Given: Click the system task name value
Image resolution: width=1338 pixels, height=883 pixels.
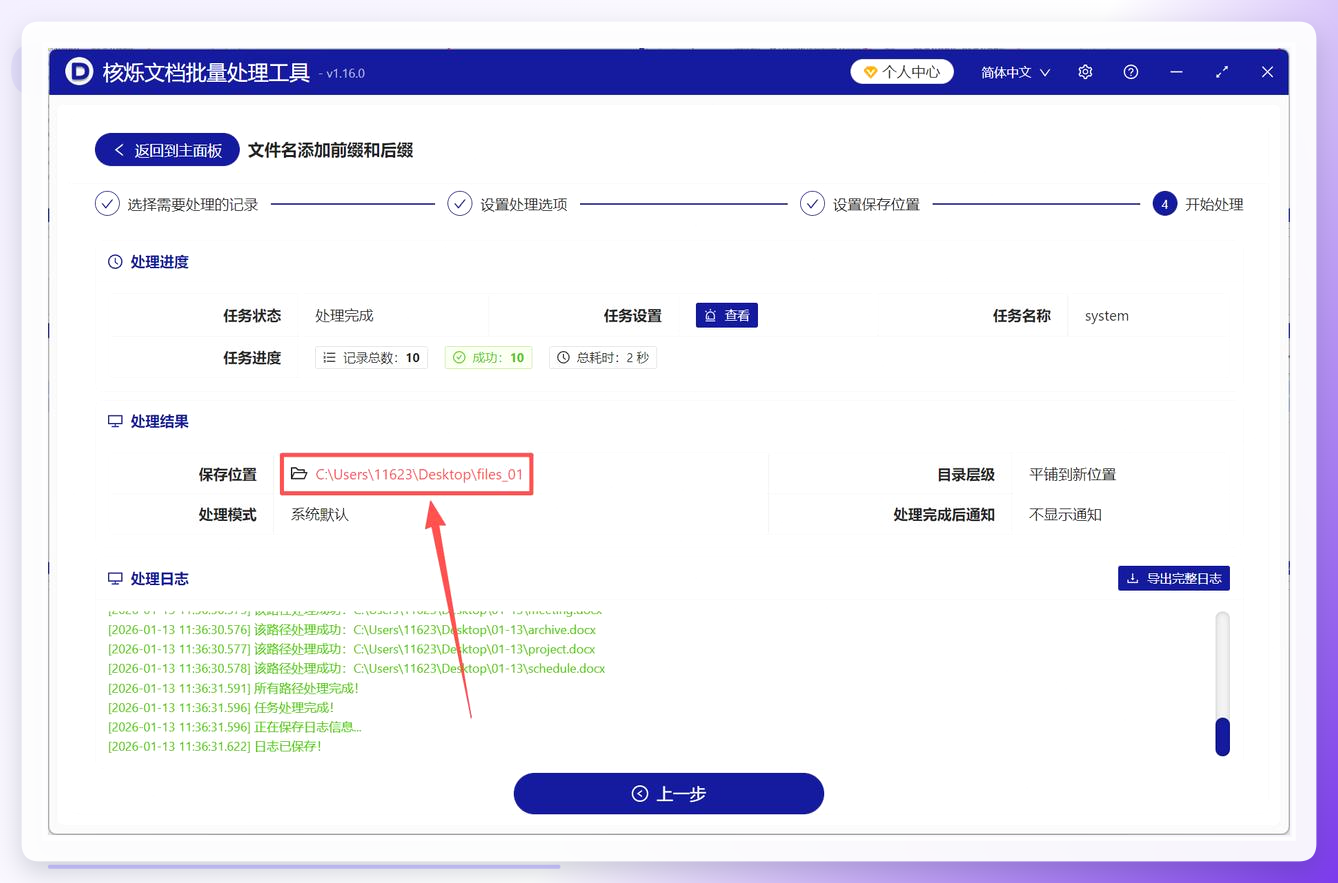Looking at the screenshot, I should (1107, 316).
